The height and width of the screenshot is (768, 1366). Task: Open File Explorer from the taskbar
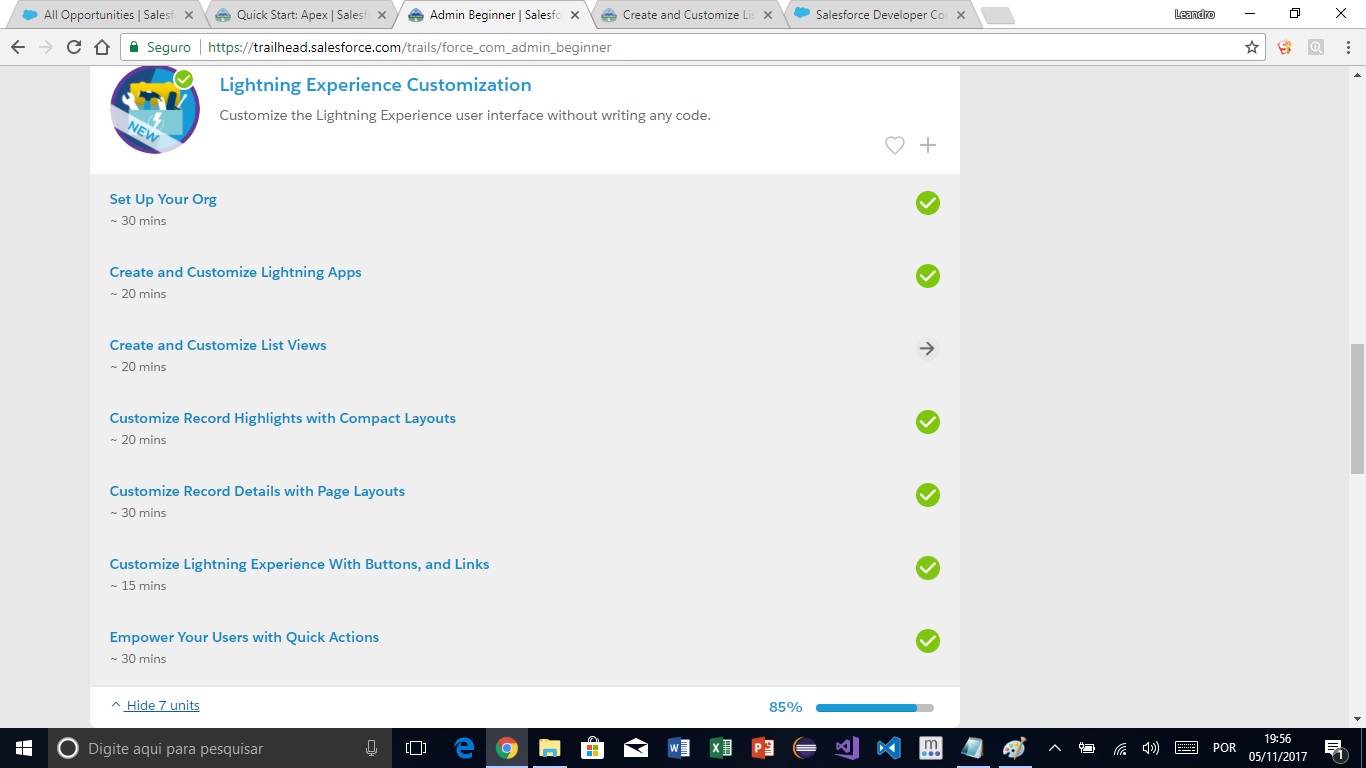click(550, 748)
